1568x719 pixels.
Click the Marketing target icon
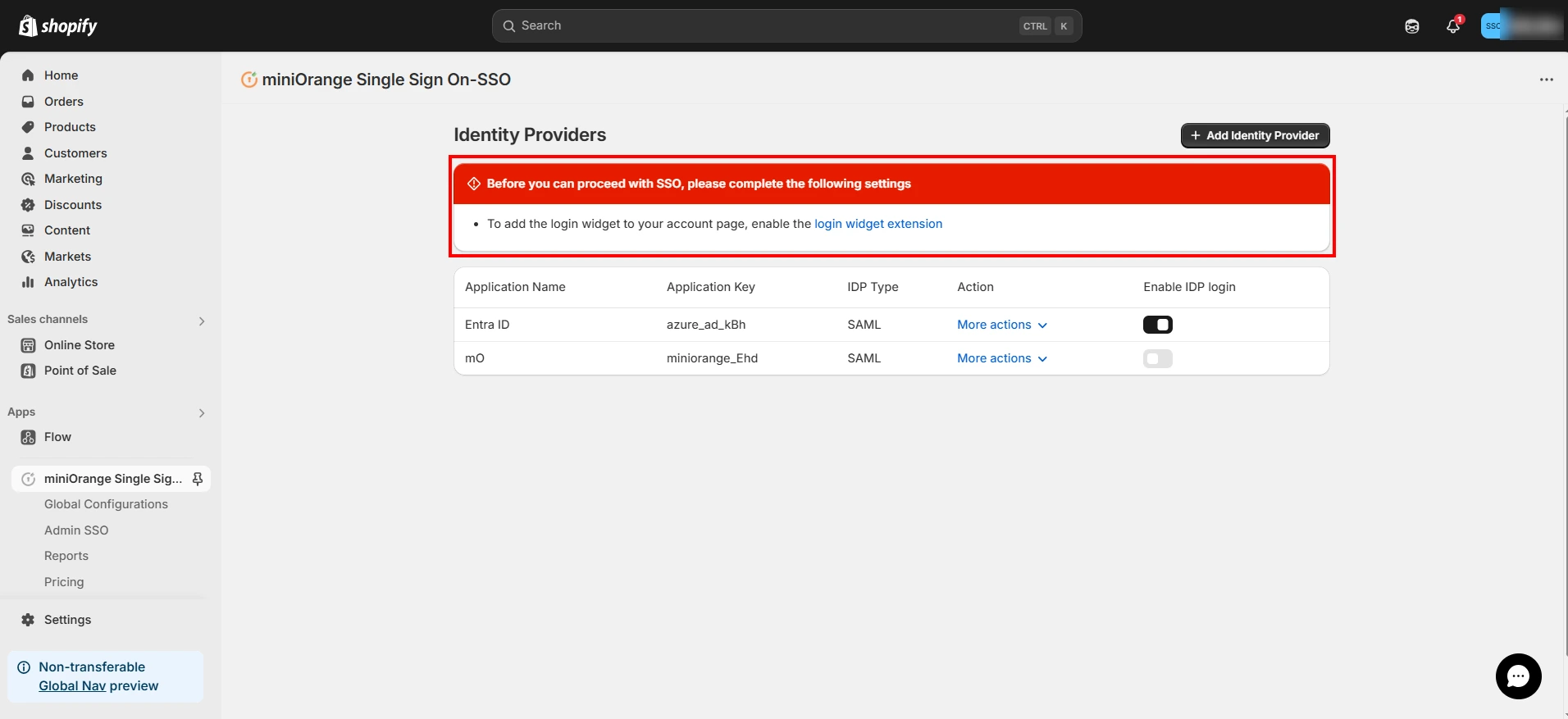tap(28, 179)
